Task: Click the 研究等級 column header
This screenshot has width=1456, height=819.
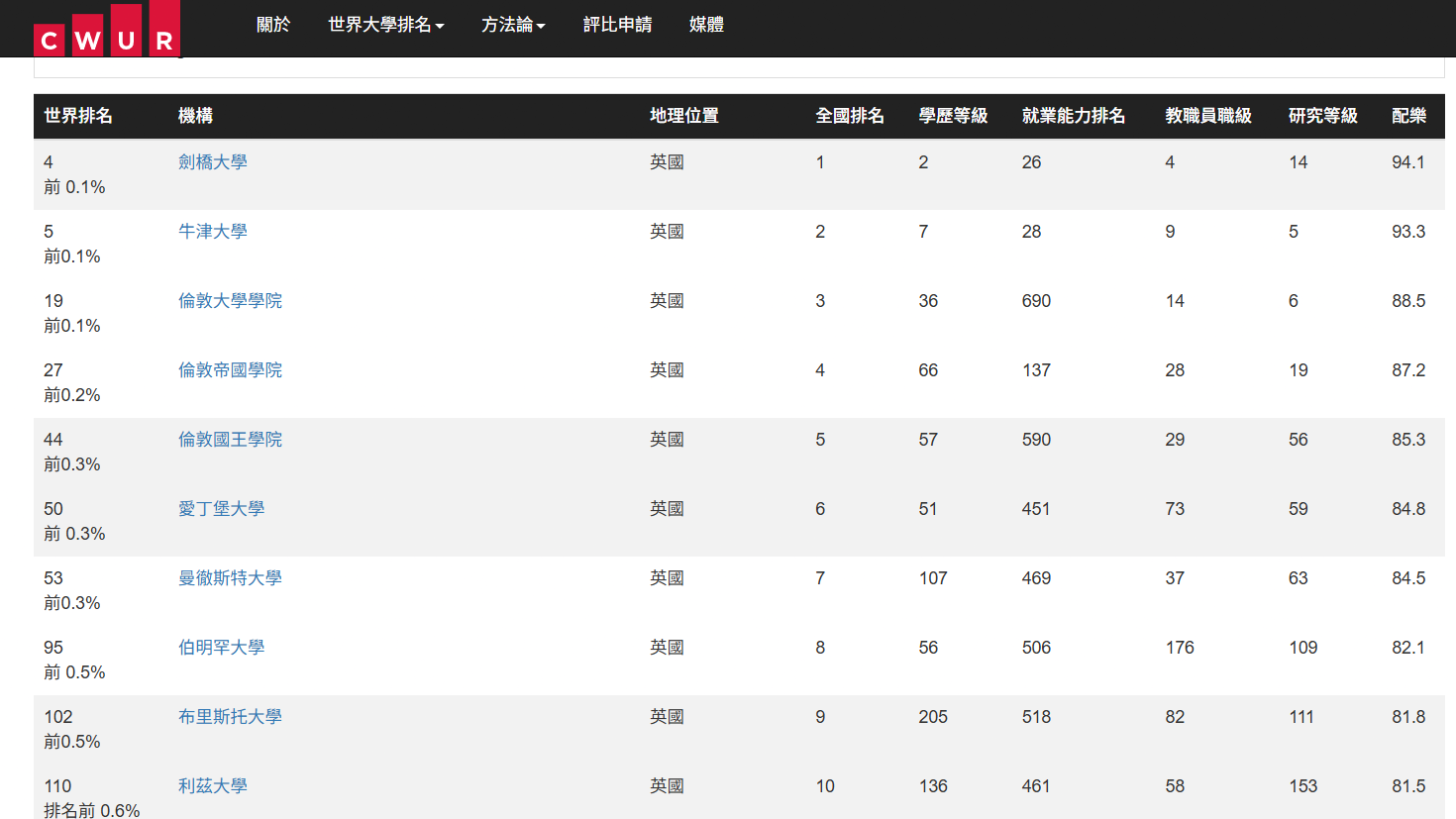Action: tap(1323, 116)
